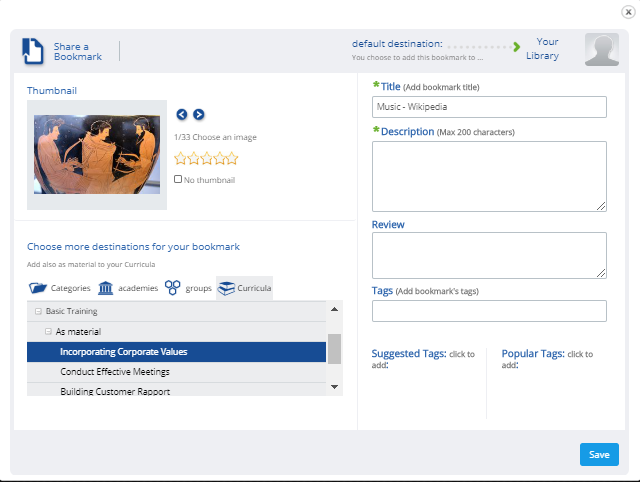Select Building Customer Rapport item
The image size is (640, 482).
(176, 390)
